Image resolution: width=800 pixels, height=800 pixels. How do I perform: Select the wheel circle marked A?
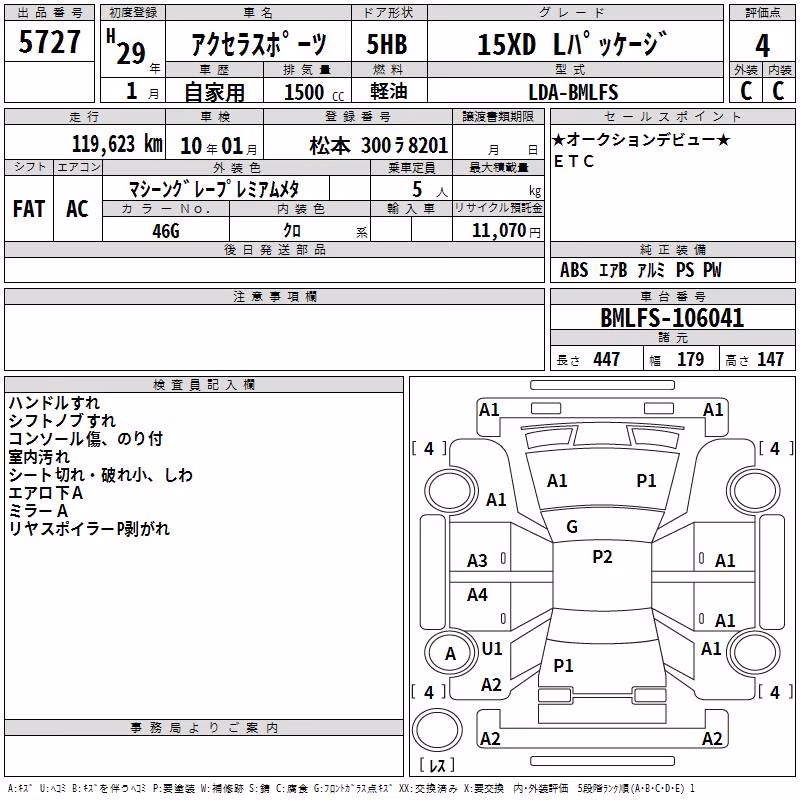coord(450,653)
